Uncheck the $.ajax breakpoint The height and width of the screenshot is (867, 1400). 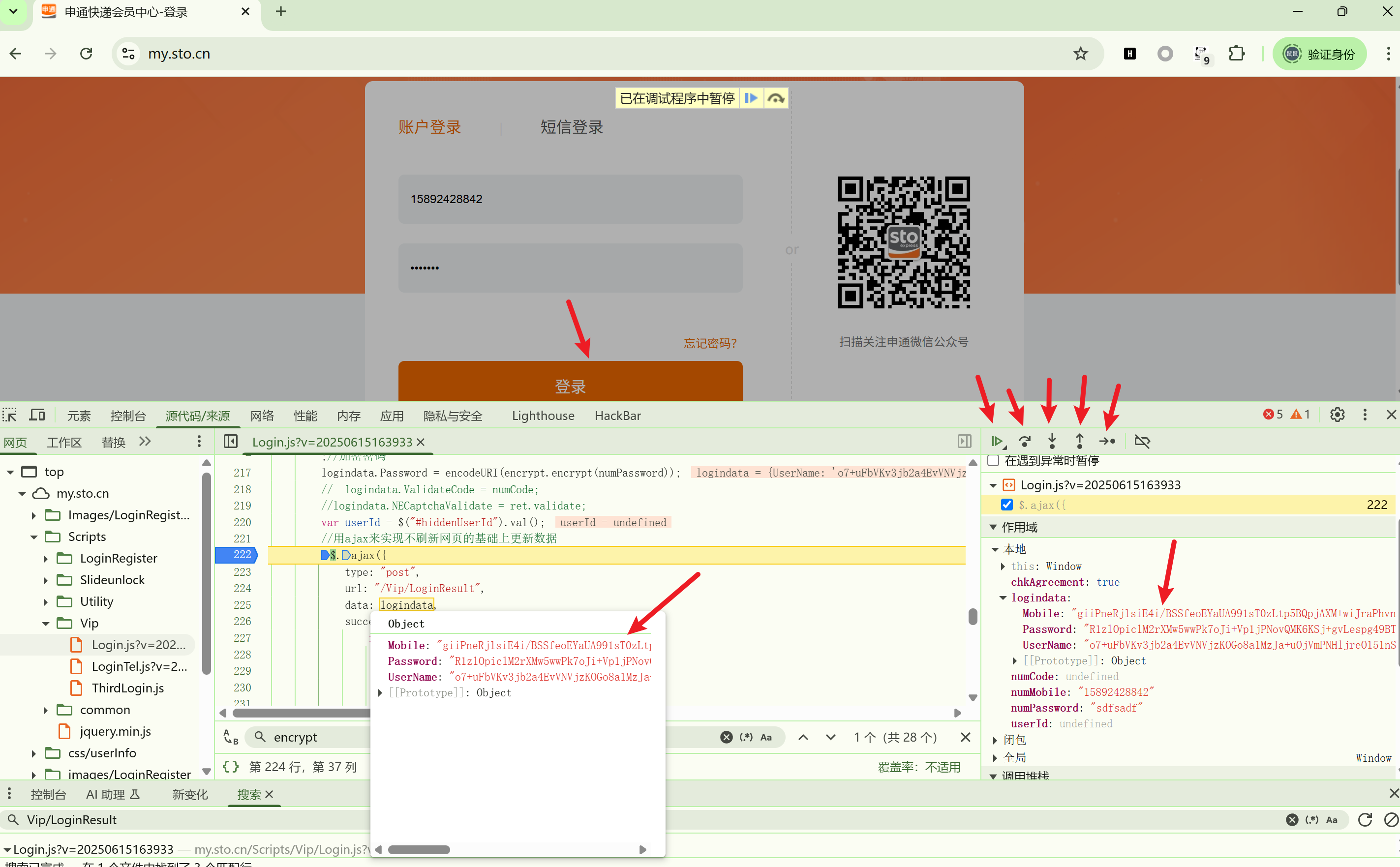[x=1006, y=505]
